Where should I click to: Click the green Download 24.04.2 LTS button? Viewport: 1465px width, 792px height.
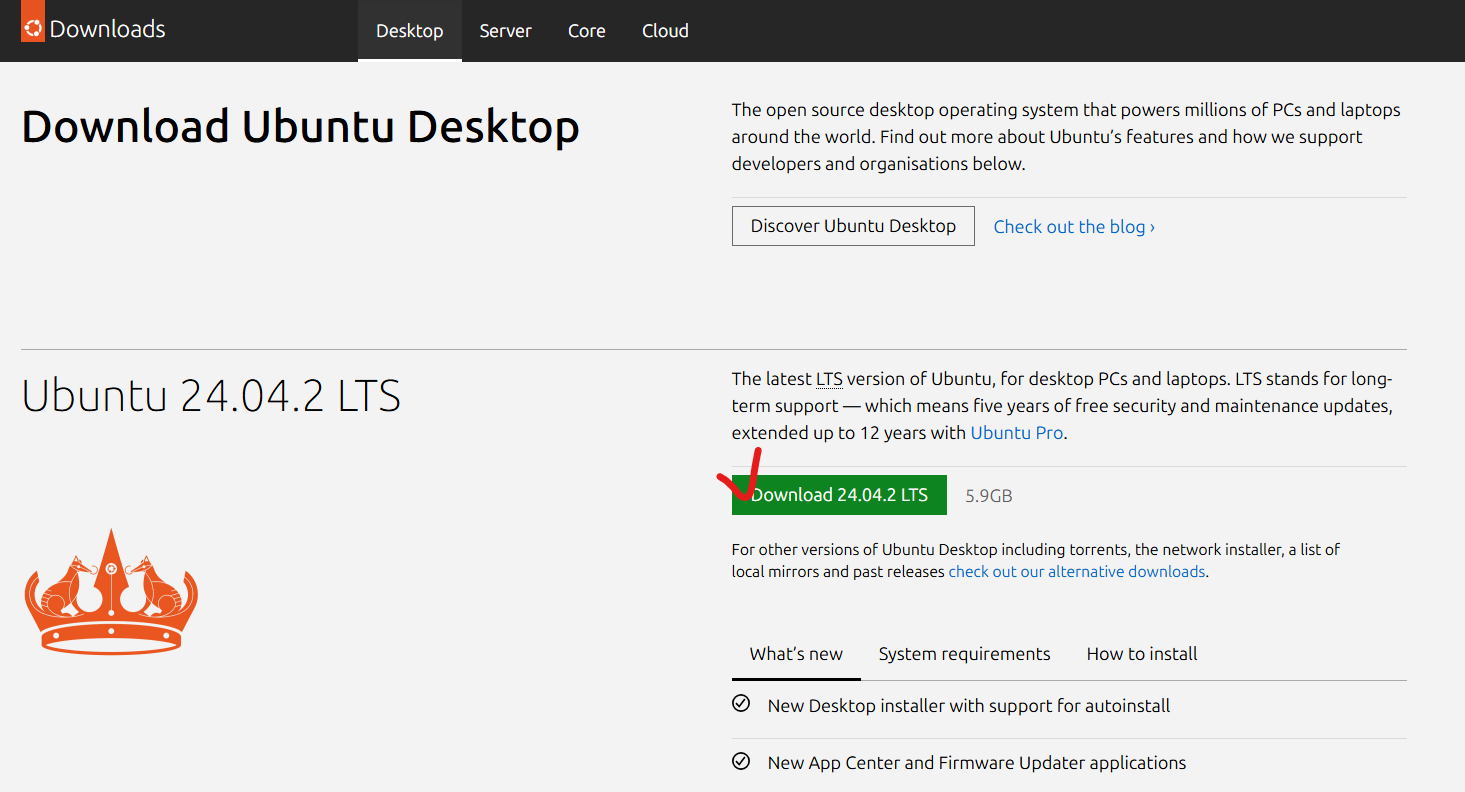coord(839,495)
